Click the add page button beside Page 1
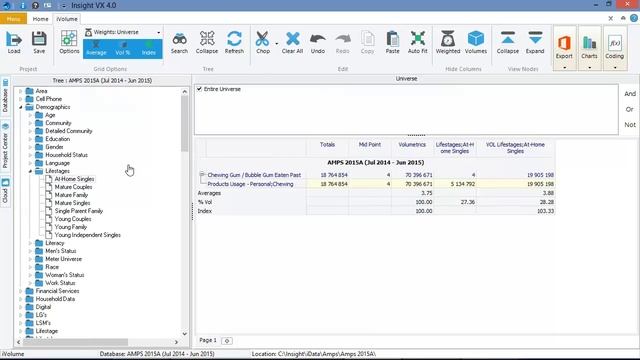The height and width of the screenshot is (360, 640). (227, 340)
